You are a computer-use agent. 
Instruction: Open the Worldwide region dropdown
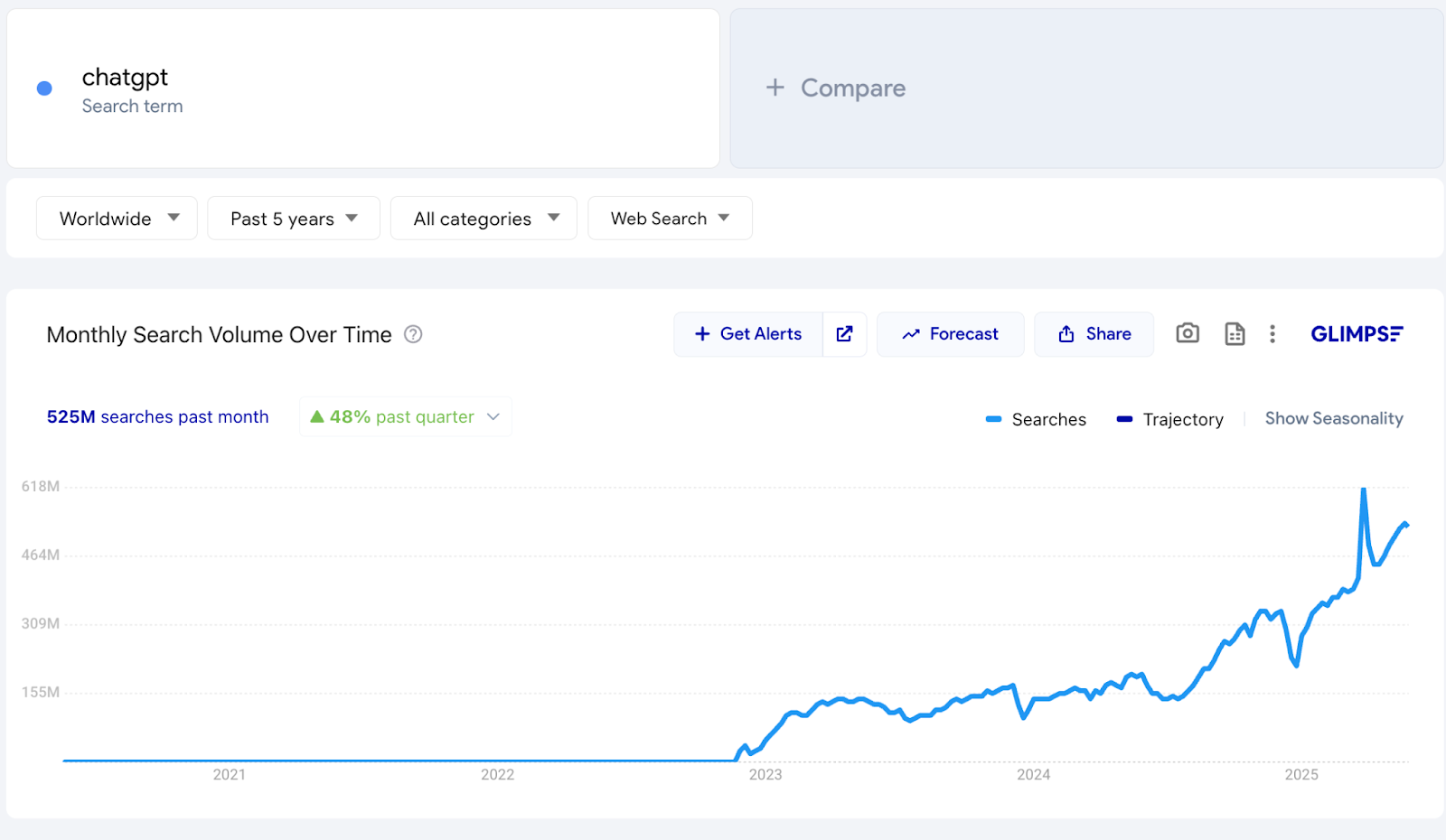coord(117,219)
